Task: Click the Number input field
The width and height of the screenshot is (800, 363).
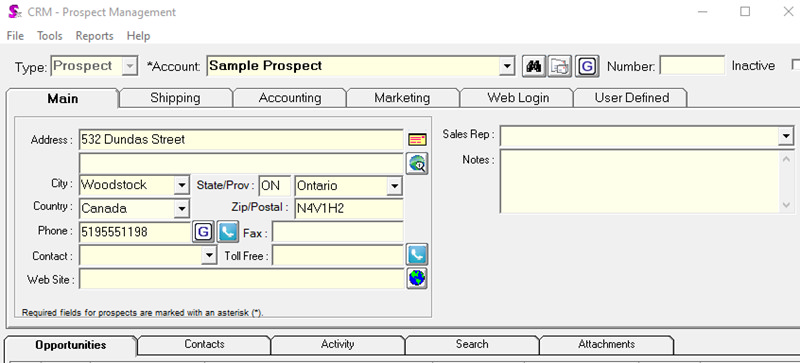Action: tap(692, 65)
